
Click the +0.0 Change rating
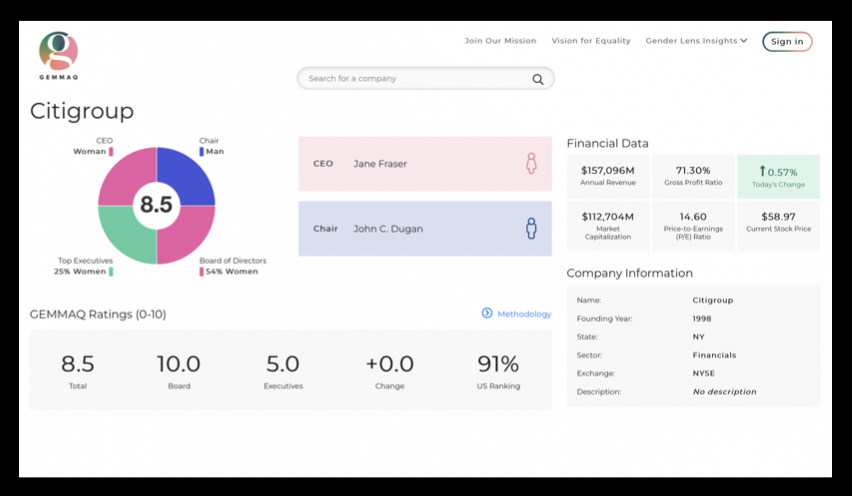coord(390,364)
